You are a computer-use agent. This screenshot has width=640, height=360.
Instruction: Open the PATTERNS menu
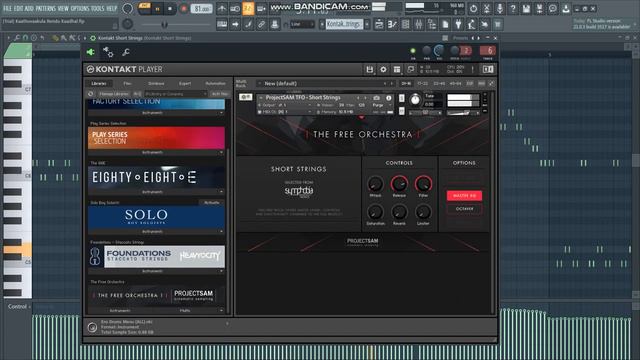[x=45, y=9]
